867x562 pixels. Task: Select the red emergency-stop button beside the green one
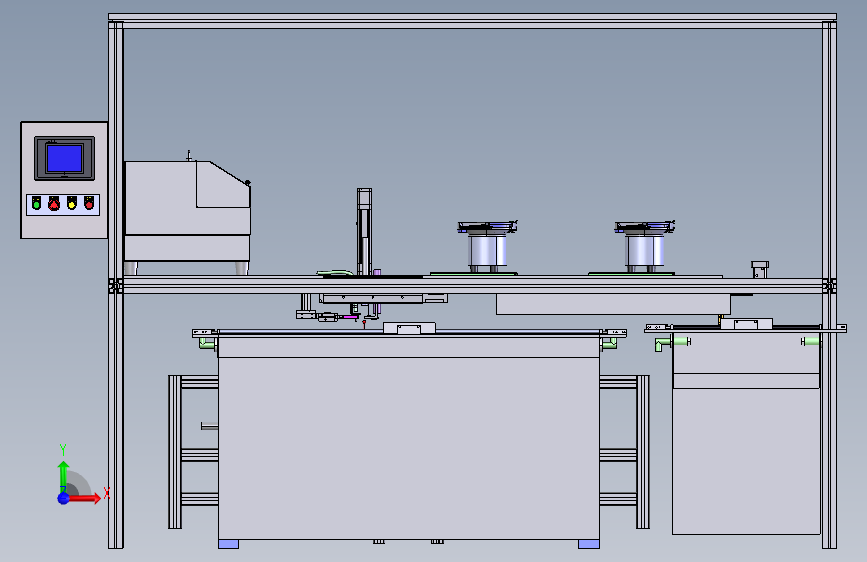point(54,204)
